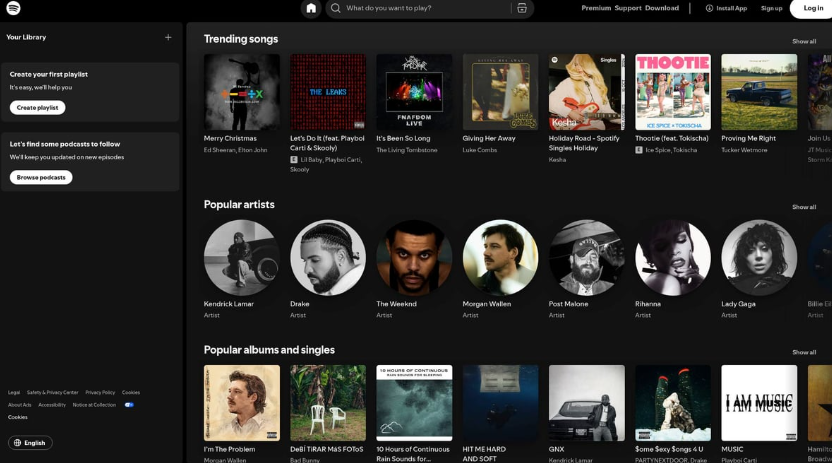Viewport: 832px width, 463px height.
Task: Open Premium in top navigation
Action: coord(596,8)
